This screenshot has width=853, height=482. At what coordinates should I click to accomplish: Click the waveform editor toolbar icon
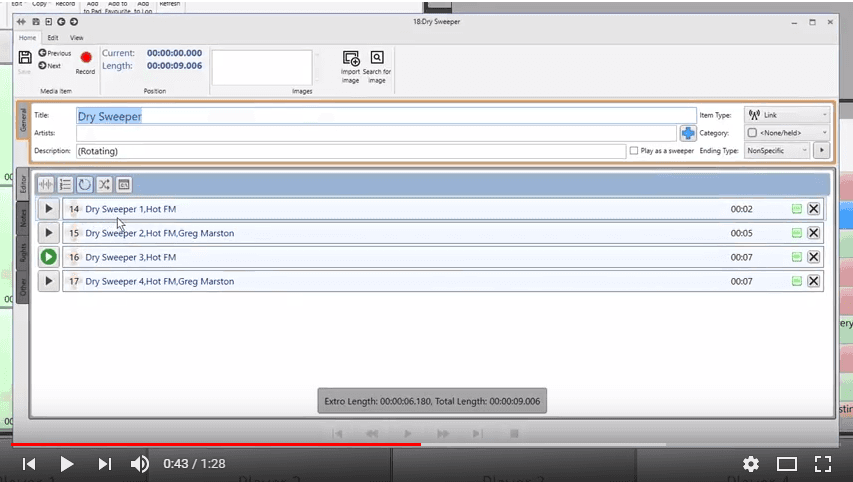coord(46,185)
